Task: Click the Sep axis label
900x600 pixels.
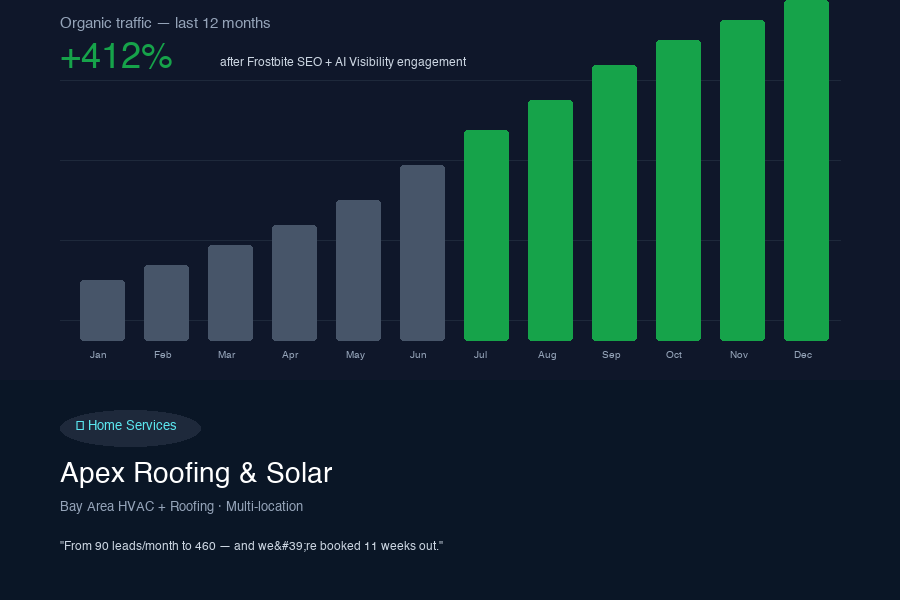Action: click(x=611, y=355)
